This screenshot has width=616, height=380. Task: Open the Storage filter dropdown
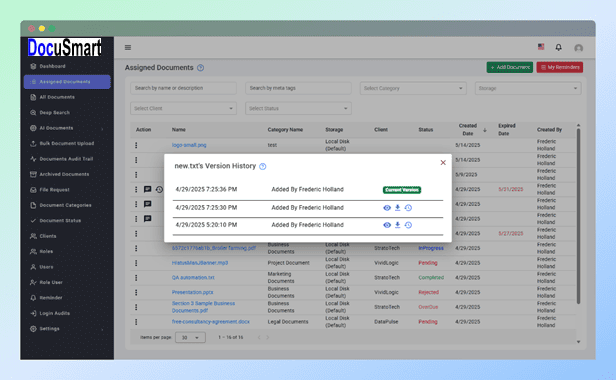pyautogui.click(x=528, y=88)
